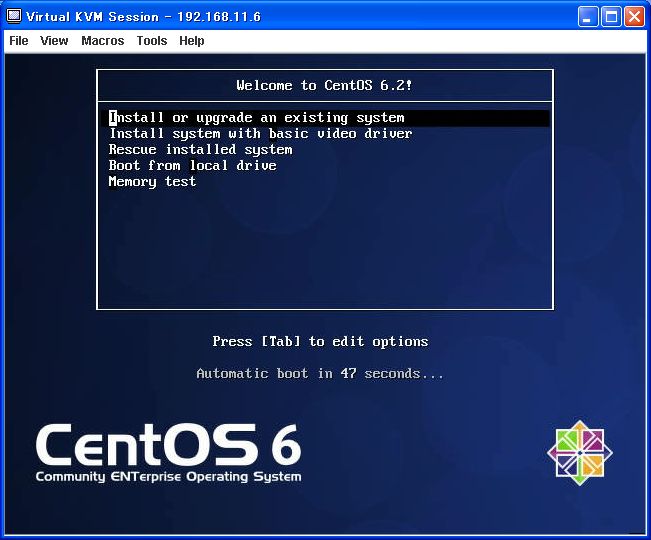
Task: Close the Virtual KVM Session window
Action: coord(634,17)
